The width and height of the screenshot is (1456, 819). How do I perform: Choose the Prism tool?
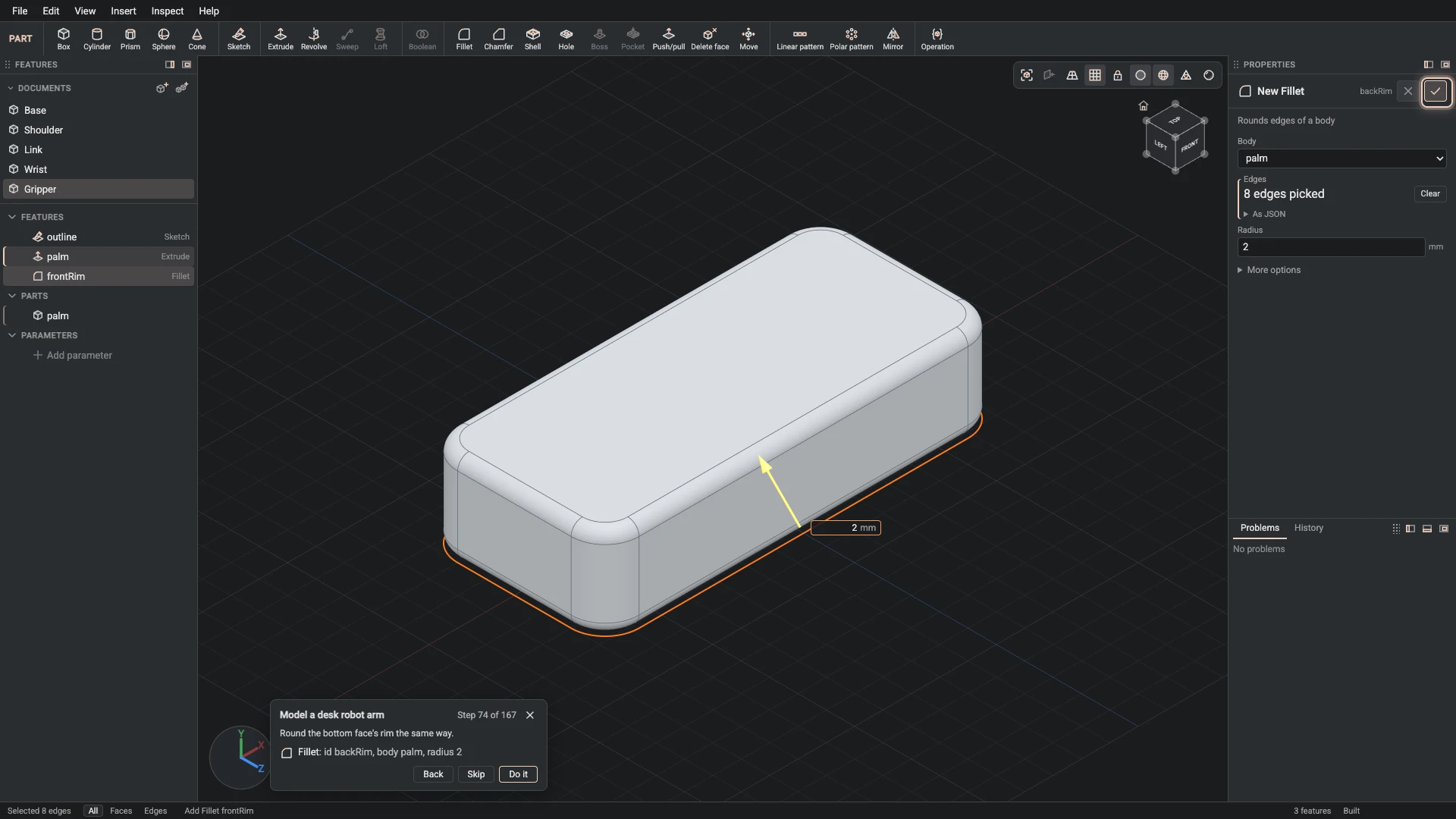pos(130,39)
